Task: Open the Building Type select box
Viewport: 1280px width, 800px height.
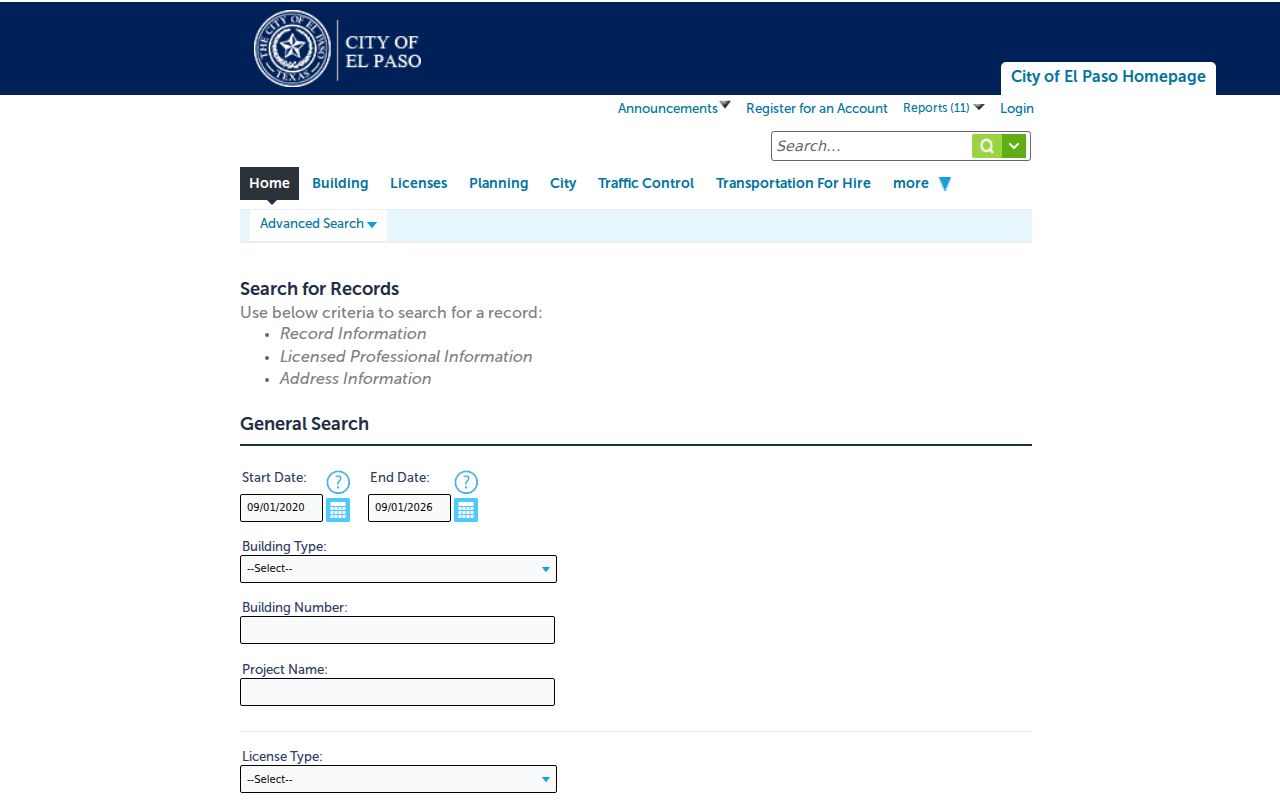Action: click(398, 569)
